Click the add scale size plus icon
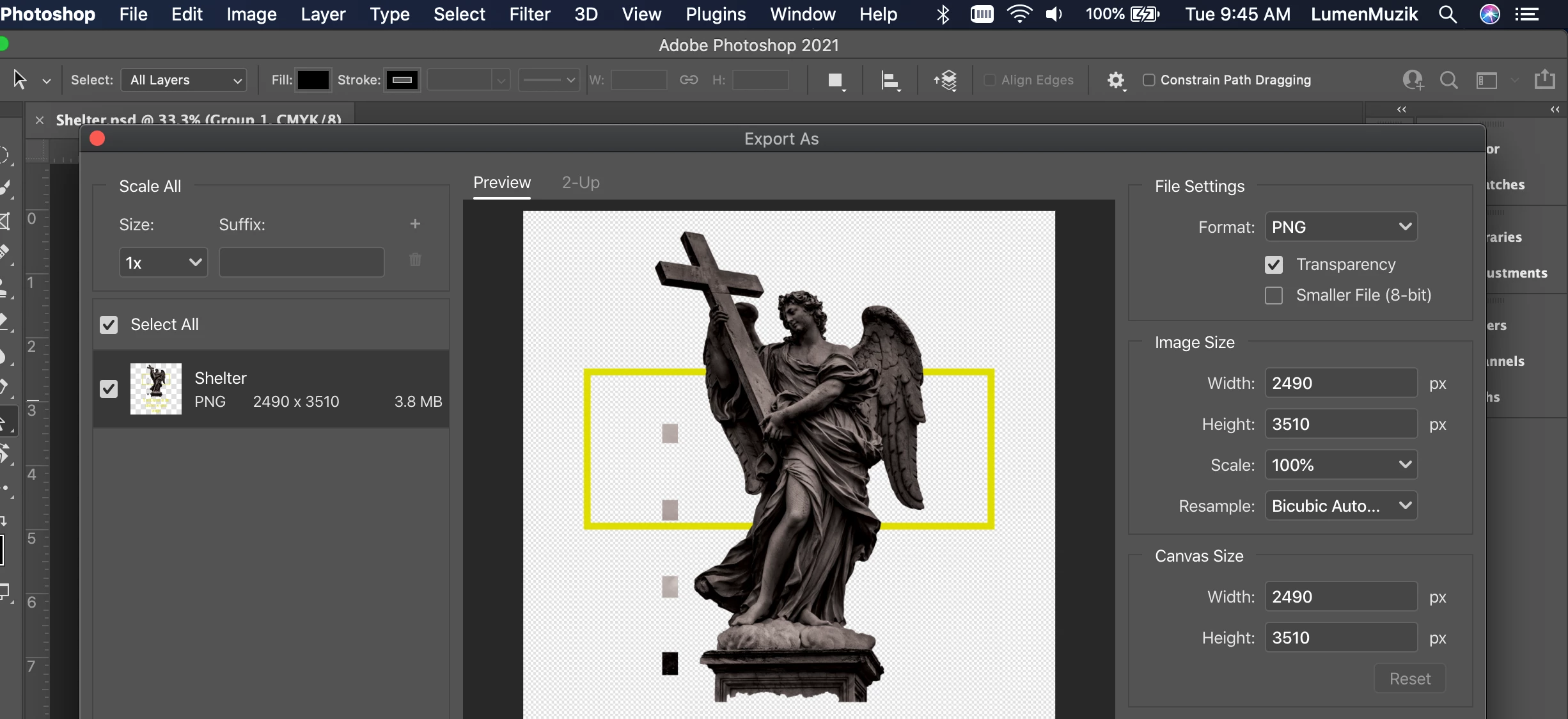The width and height of the screenshot is (1568, 719). (x=415, y=223)
